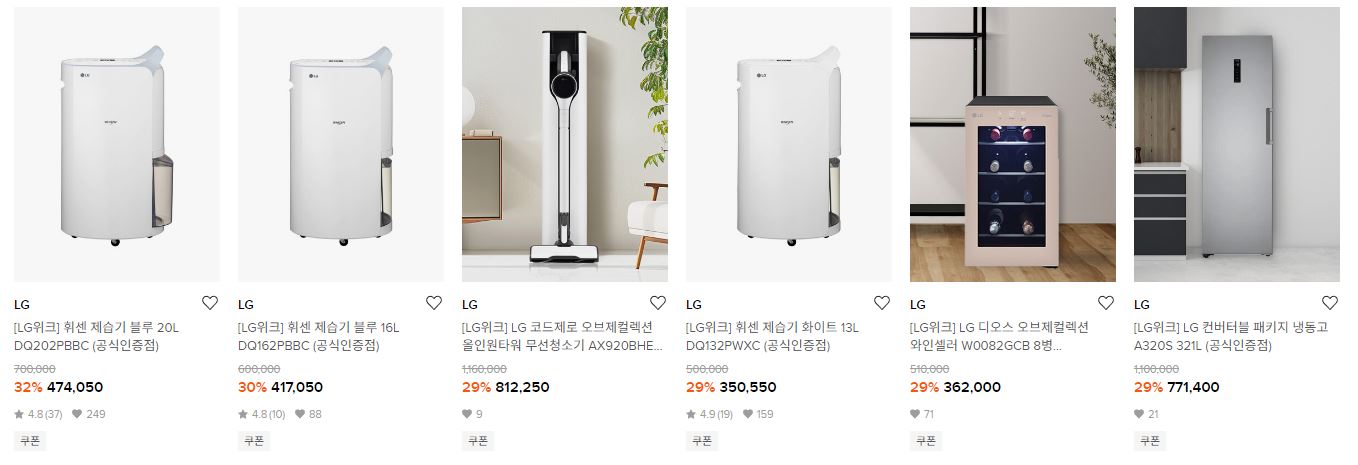Viewport: 1358px width, 465px height.
Task: Click the star rating 4.9(19)
Action: [710, 414]
